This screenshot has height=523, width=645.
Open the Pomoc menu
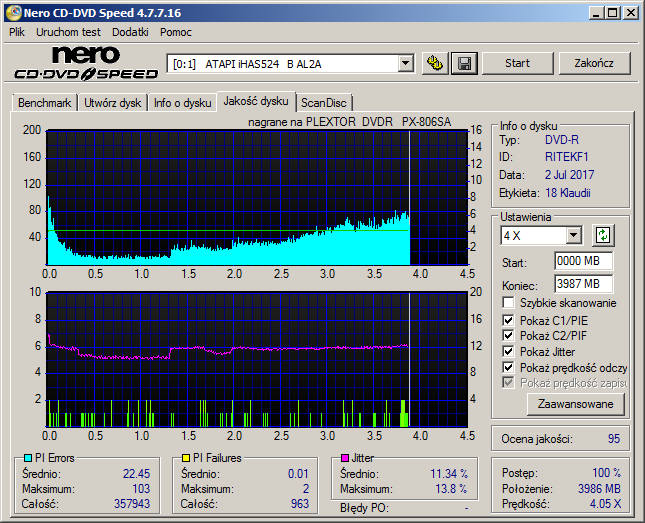click(176, 32)
